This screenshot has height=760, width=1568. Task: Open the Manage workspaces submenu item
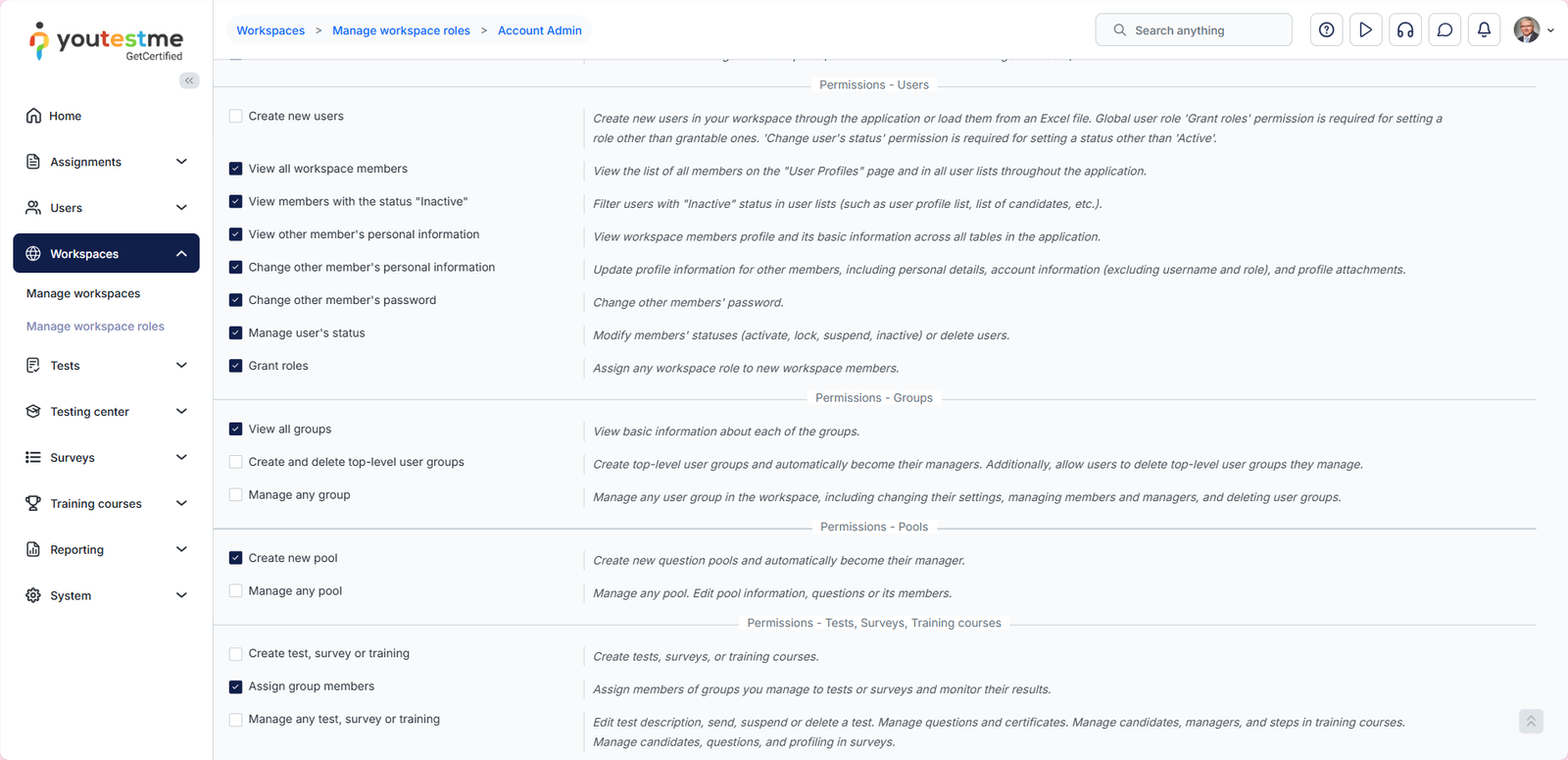pos(83,293)
